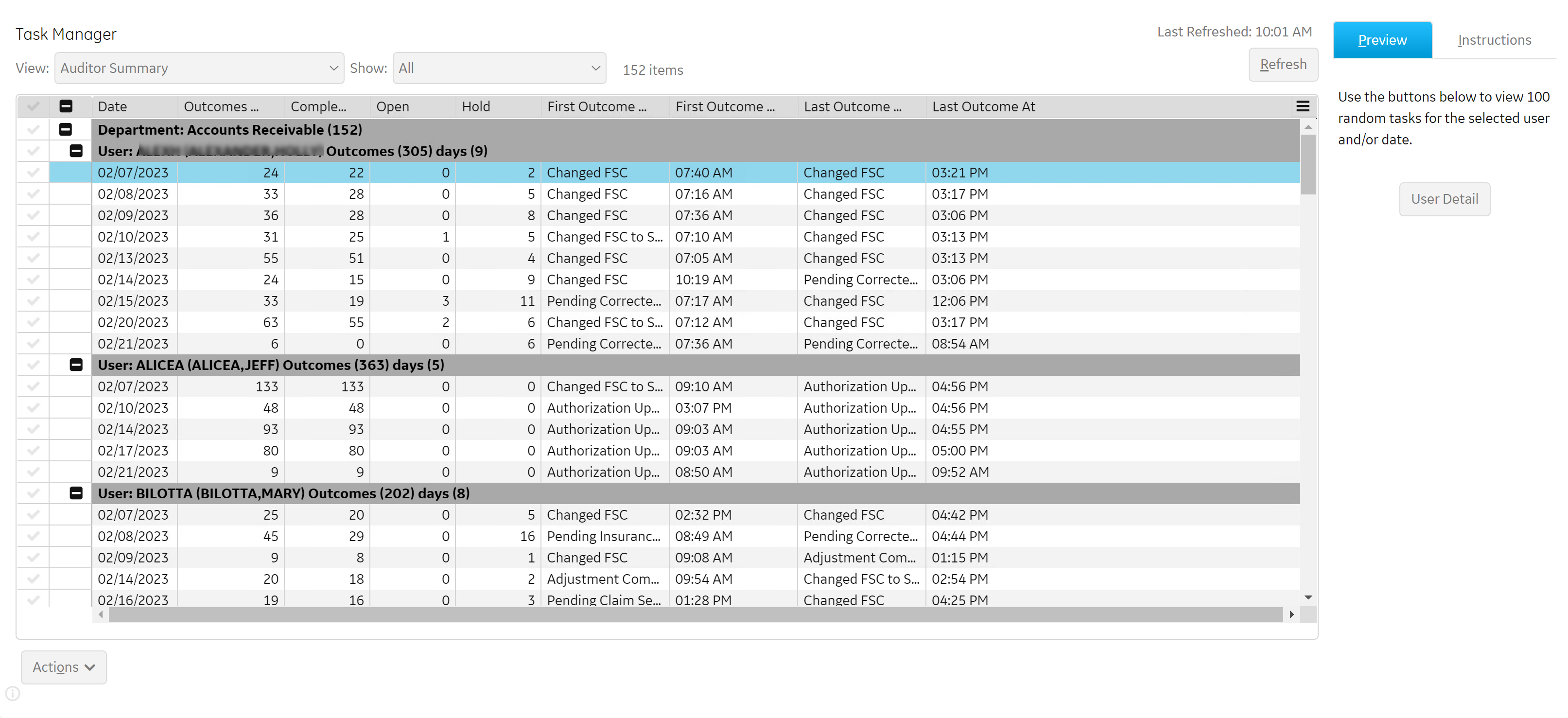Tick the checkmark on the Accounts Receivable department row
This screenshot has height=718, width=1568.
click(x=33, y=130)
